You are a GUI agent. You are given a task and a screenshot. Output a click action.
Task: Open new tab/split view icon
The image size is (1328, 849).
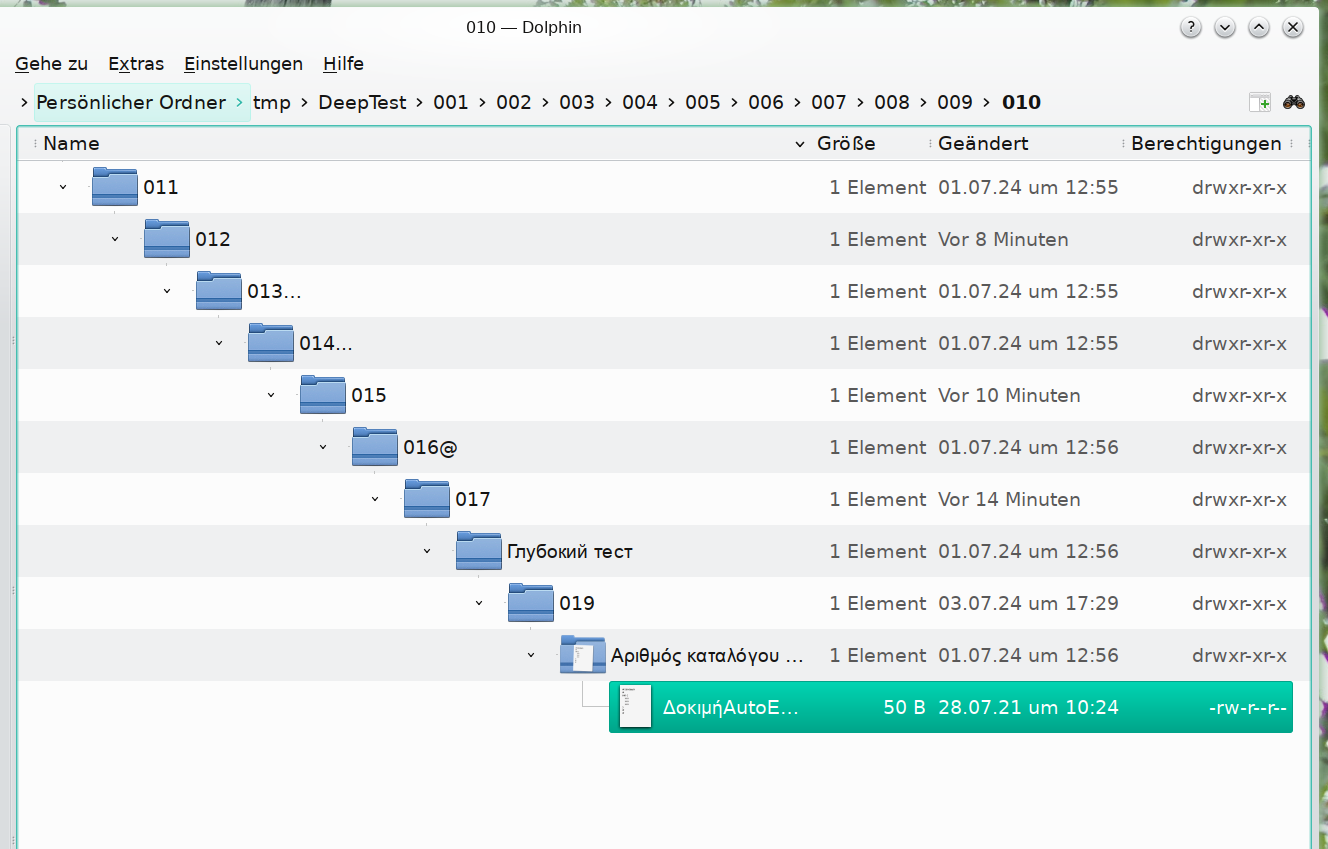click(1259, 102)
